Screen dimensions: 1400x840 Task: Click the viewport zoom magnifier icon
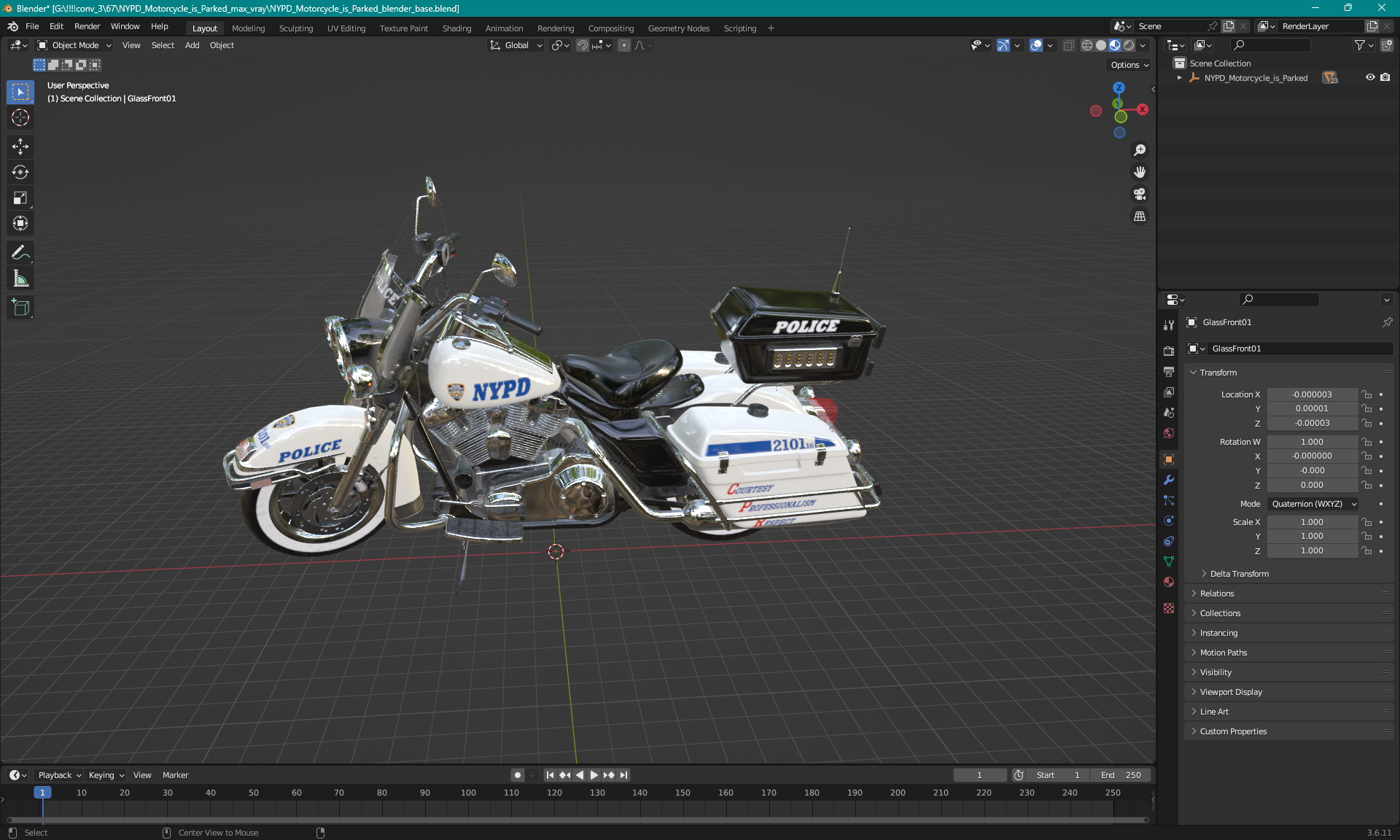1140,150
